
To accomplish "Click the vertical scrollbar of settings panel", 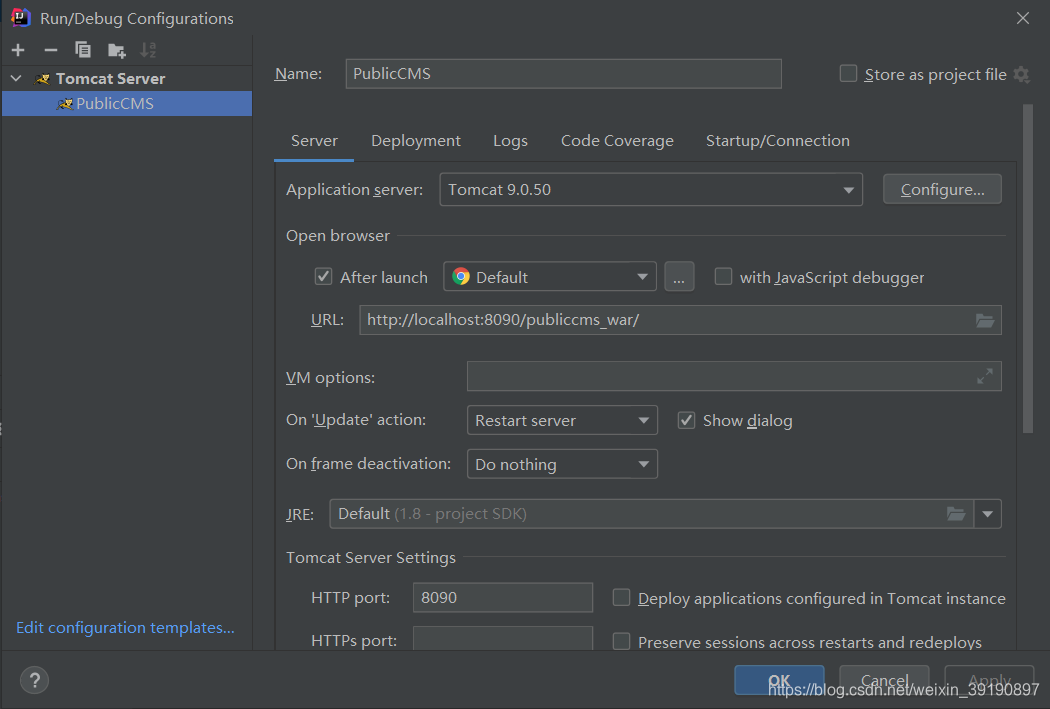I will (1028, 269).
